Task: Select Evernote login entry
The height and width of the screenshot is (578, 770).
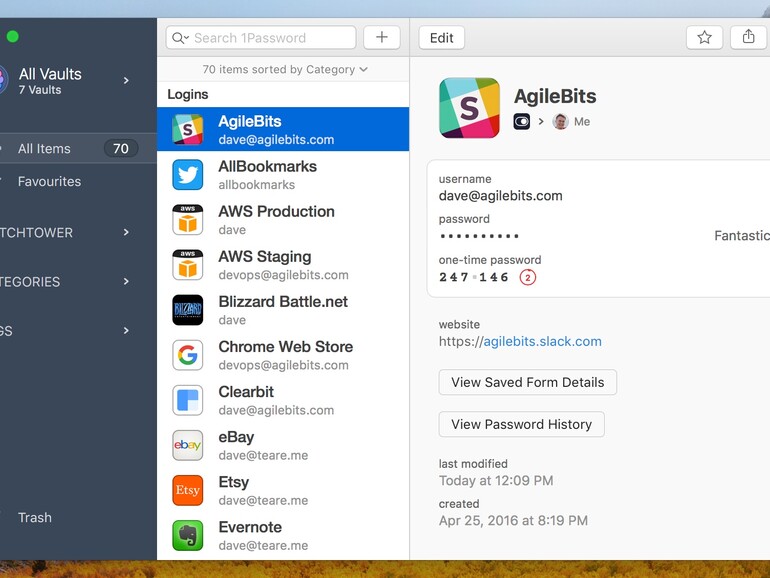Action: coord(283,535)
